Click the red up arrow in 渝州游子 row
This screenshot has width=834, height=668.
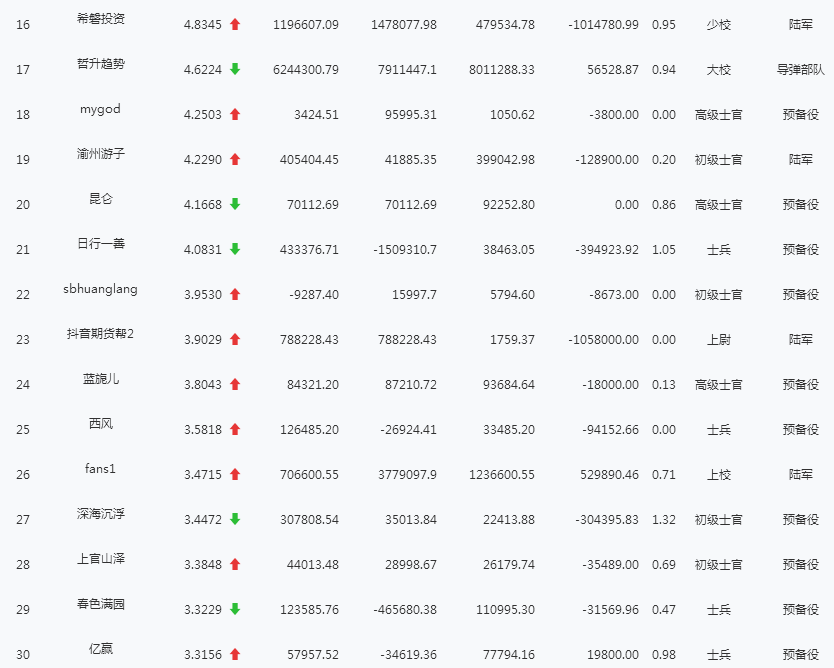pyautogui.click(x=235, y=159)
